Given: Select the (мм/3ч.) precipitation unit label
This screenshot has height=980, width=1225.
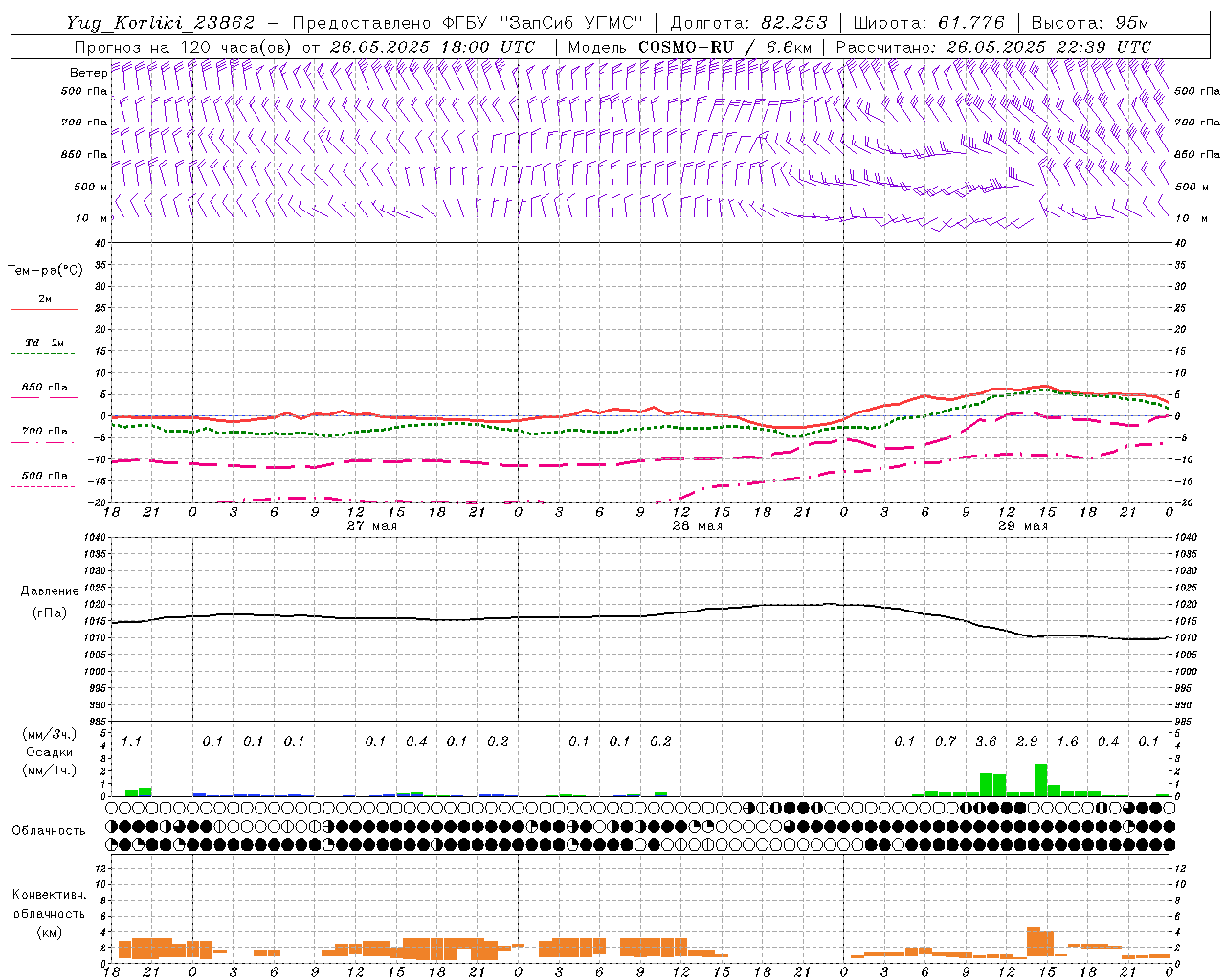Looking at the screenshot, I should (48, 734).
